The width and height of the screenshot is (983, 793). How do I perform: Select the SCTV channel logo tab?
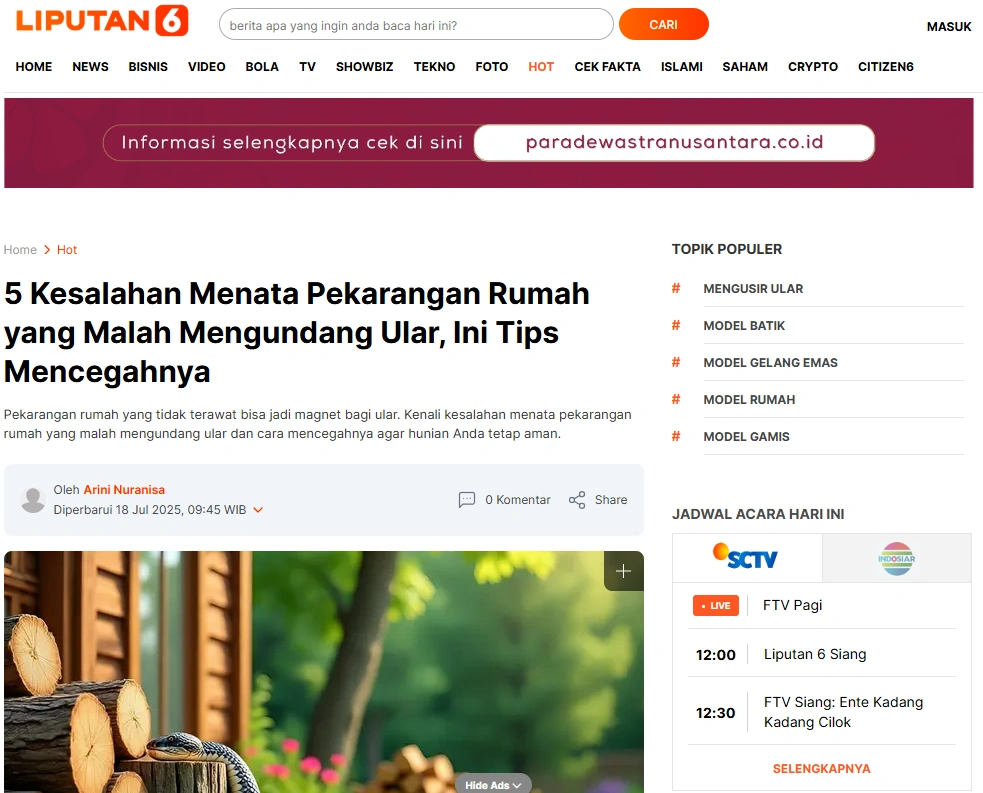point(747,557)
